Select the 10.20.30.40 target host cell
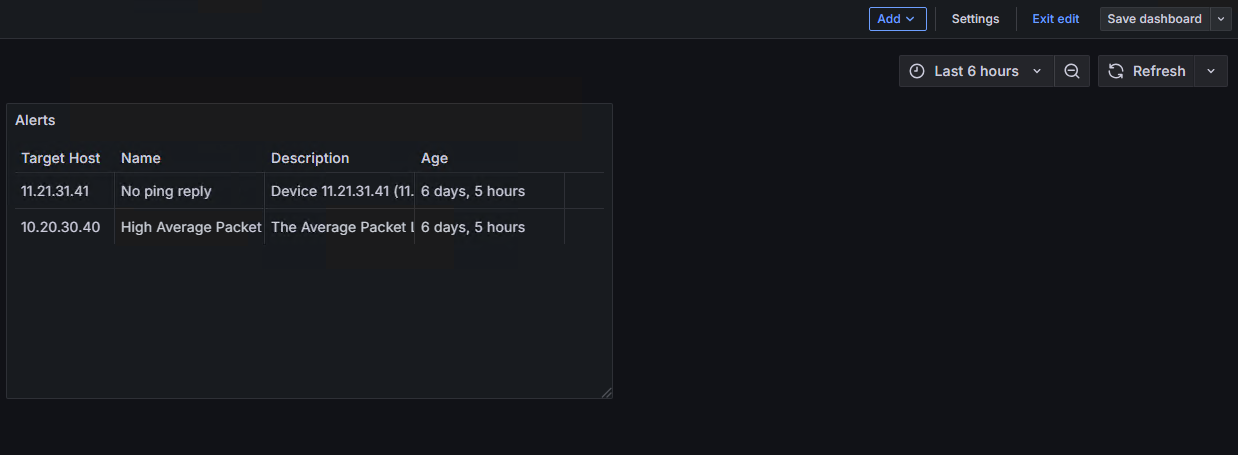The image size is (1238, 455). pyautogui.click(x=60, y=227)
